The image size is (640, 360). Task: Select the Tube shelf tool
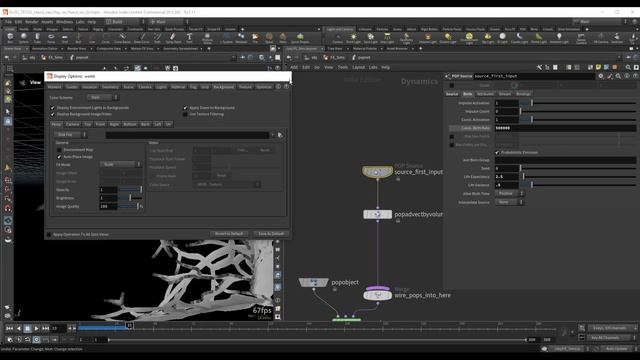point(37,38)
